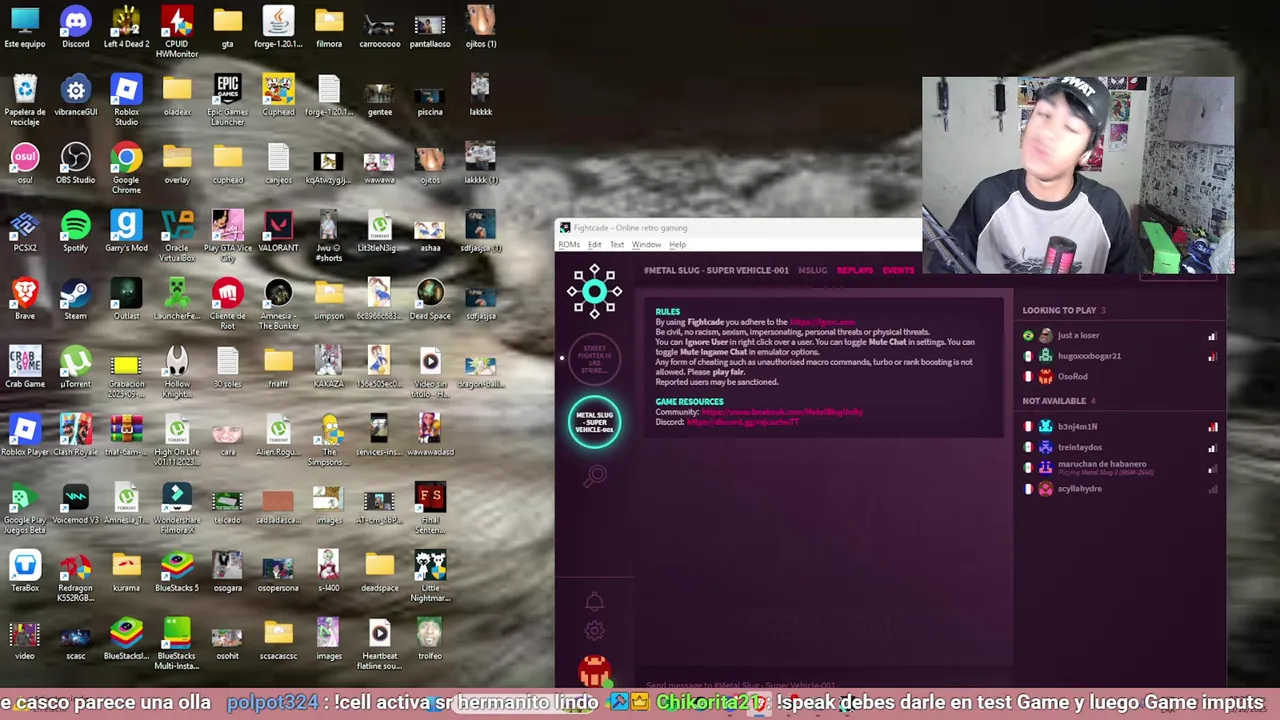Launch vibranceGUI from the desktop

tap(75, 97)
